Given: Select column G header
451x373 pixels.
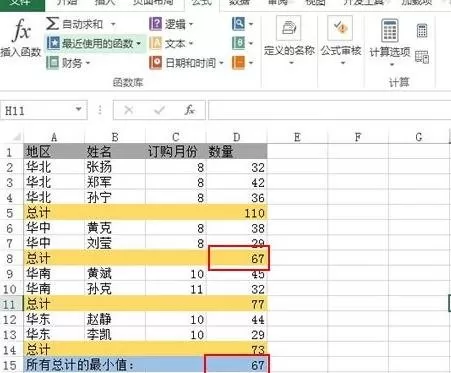Looking at the screenshot, I should pos(419,137).
